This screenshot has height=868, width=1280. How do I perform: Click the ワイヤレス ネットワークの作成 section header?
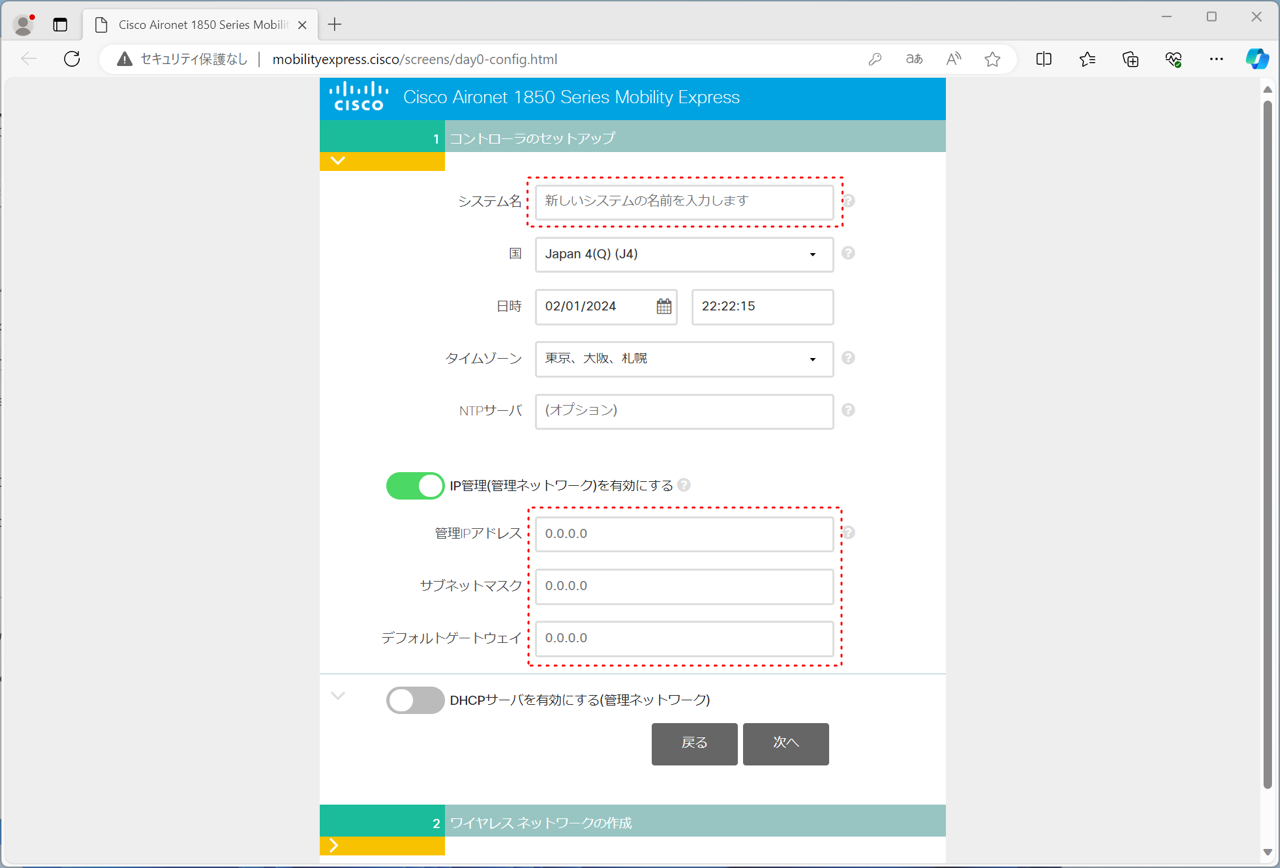[x=632, y=822]
